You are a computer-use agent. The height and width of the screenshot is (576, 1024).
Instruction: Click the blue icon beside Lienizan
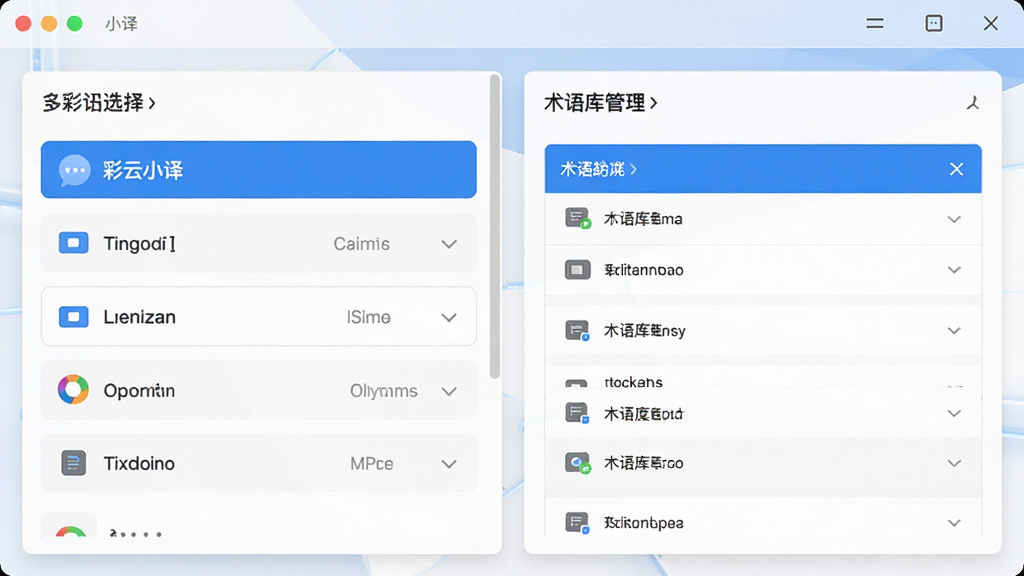coord(73,317)
